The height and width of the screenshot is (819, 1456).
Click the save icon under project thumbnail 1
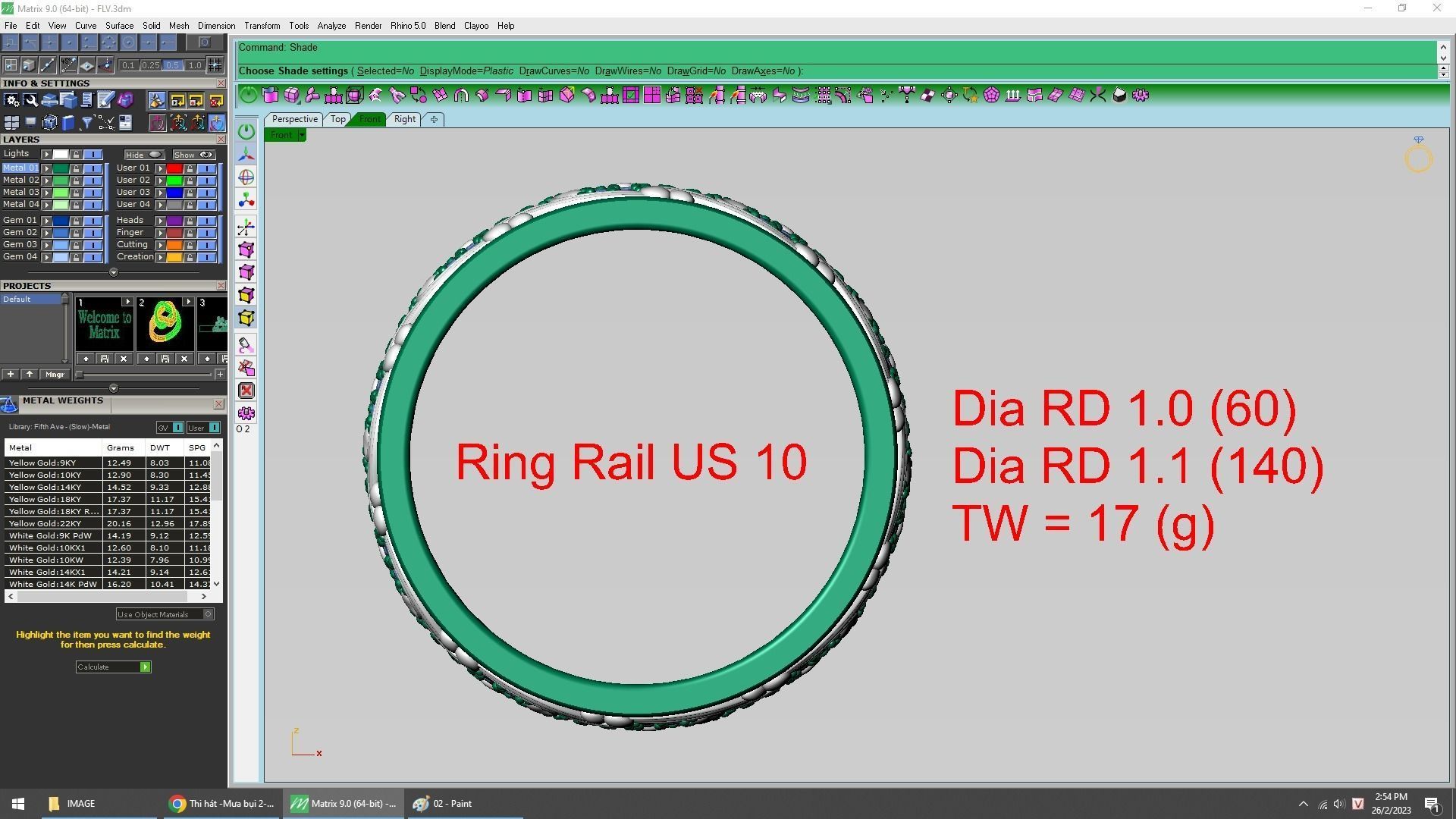(x=105, y=359)
